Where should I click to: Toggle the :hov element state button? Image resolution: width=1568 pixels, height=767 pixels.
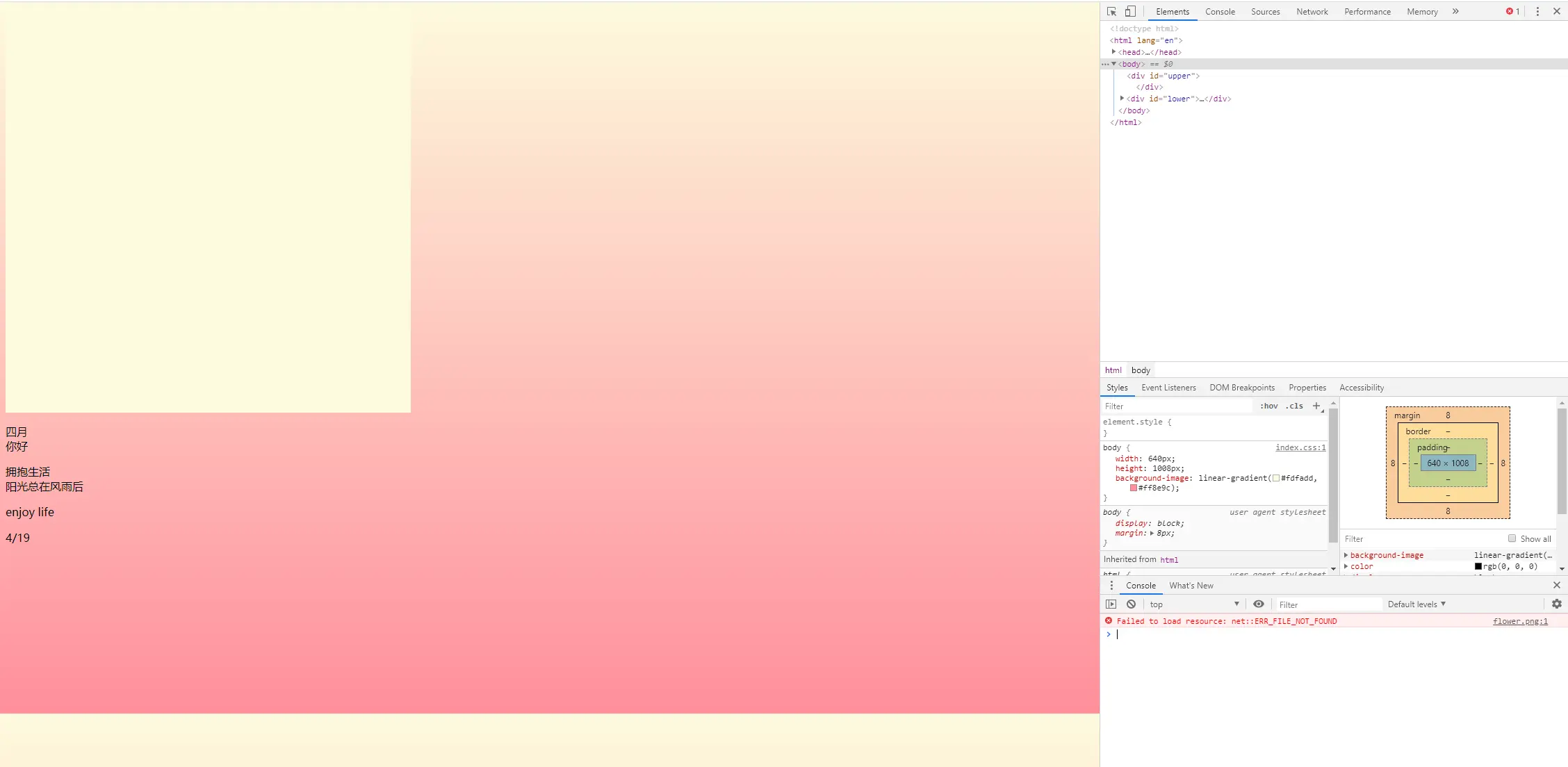coord(1268,406)
